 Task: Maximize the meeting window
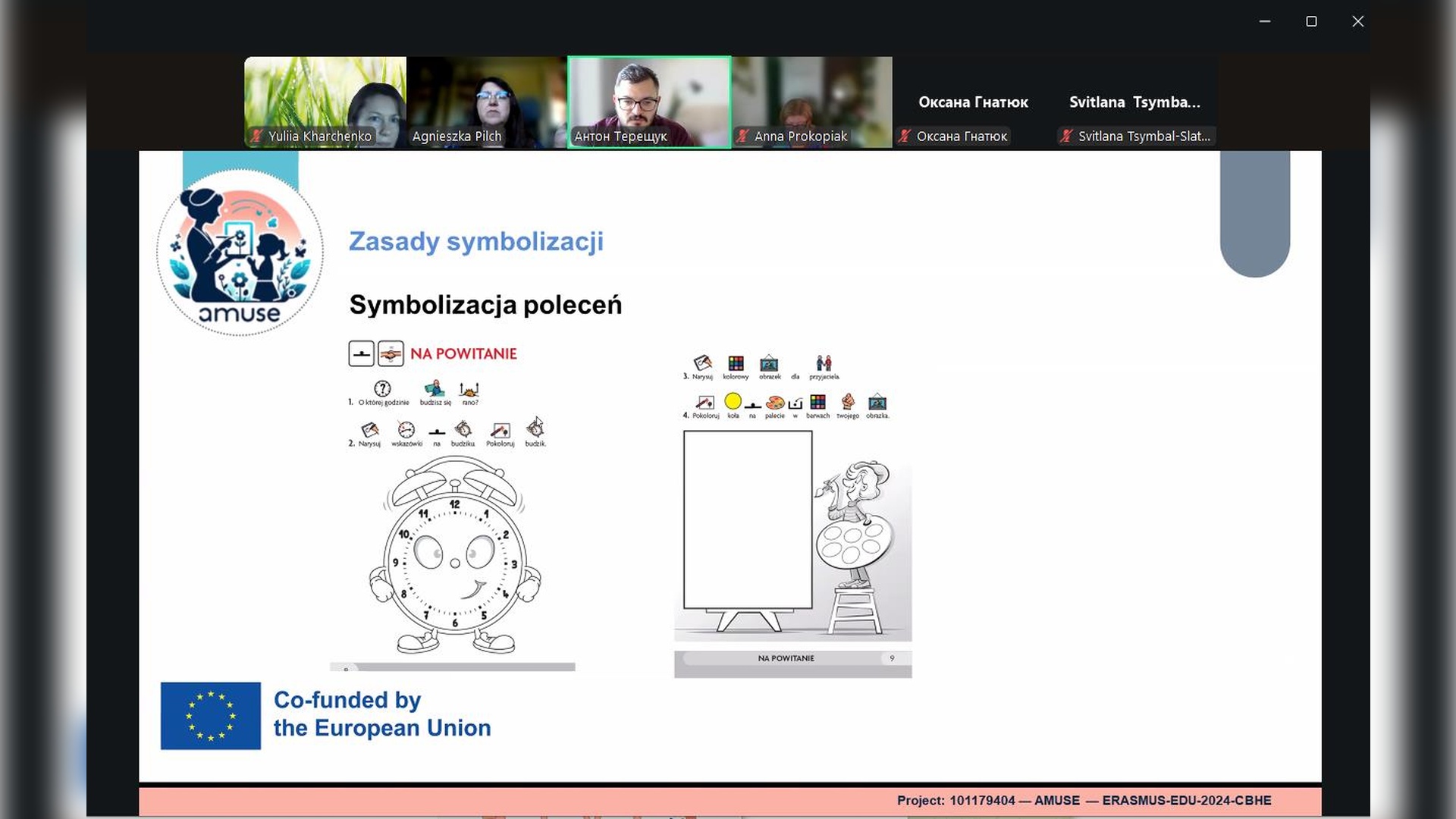pos(1311,21)
